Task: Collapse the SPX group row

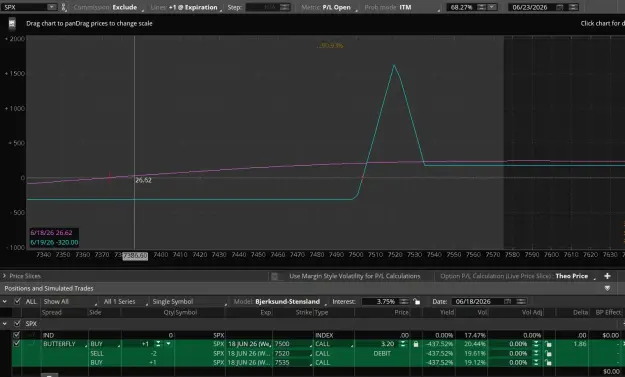Action: click(5, 324)
